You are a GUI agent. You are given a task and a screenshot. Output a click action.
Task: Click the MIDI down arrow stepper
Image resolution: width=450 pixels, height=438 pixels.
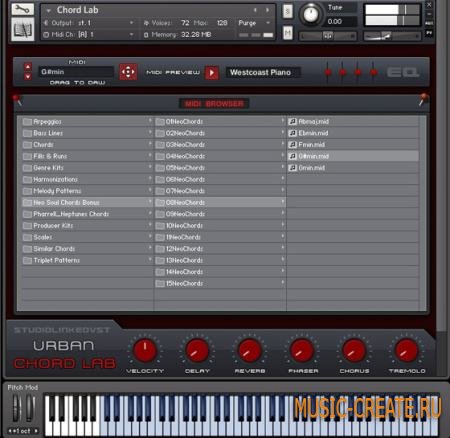tap(28, 76)
